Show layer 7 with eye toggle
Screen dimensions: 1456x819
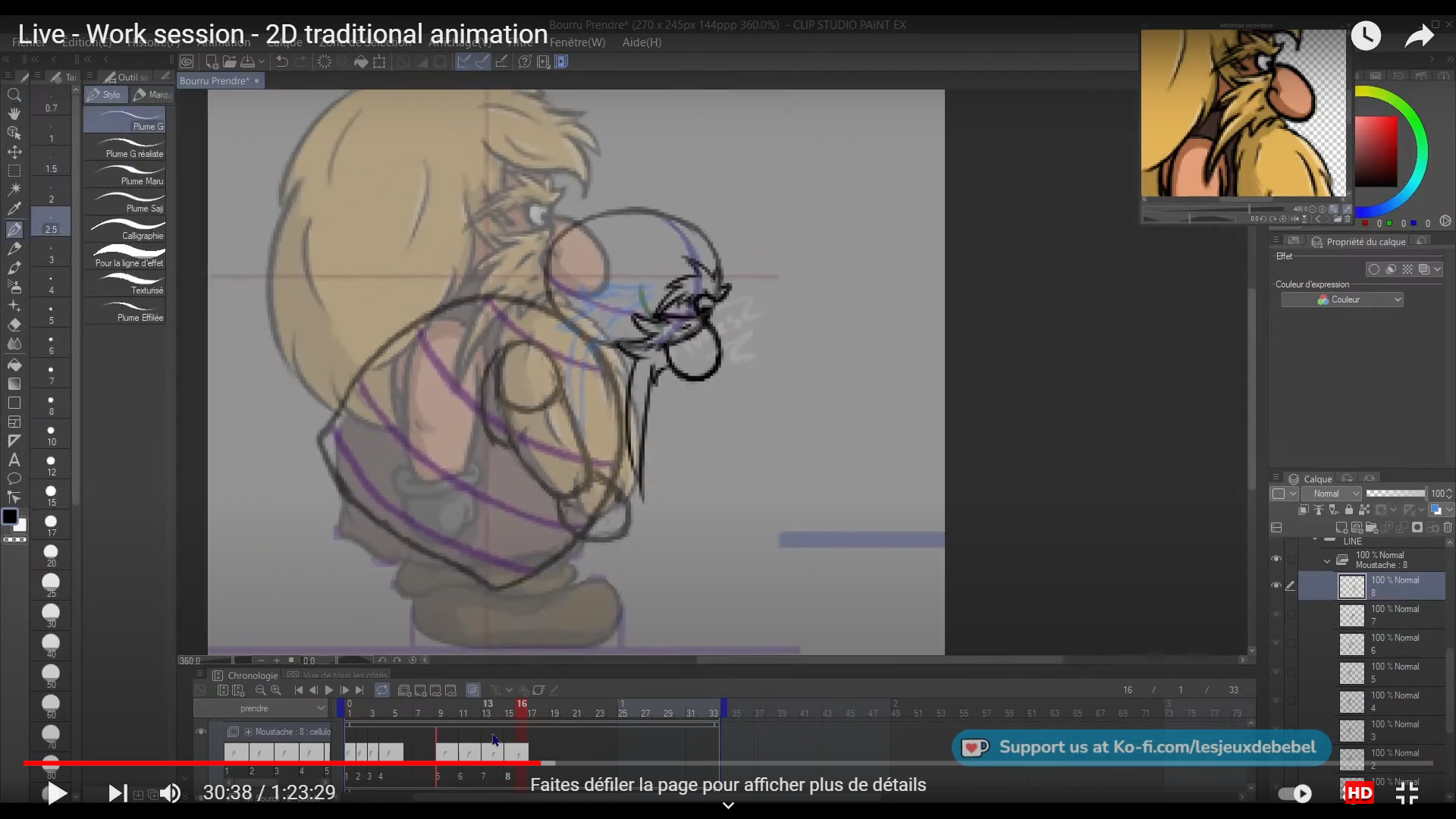pos(1276,614)
